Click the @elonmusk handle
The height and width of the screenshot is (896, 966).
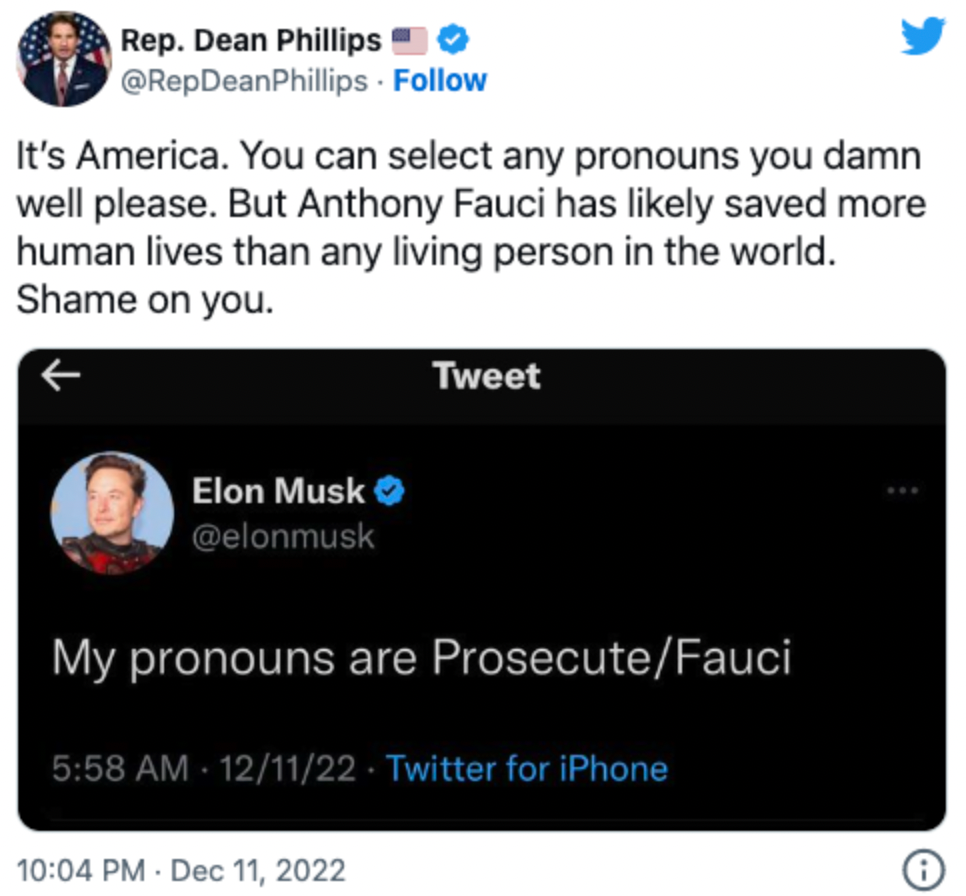(x=283, y=537)
